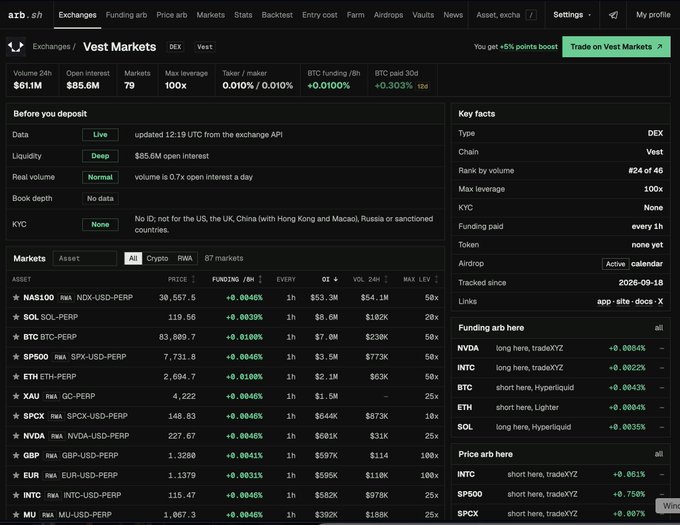The image size is (680, 525).
Task: Click the Asset filter input in Markets
Action: (x=85, y=258)
